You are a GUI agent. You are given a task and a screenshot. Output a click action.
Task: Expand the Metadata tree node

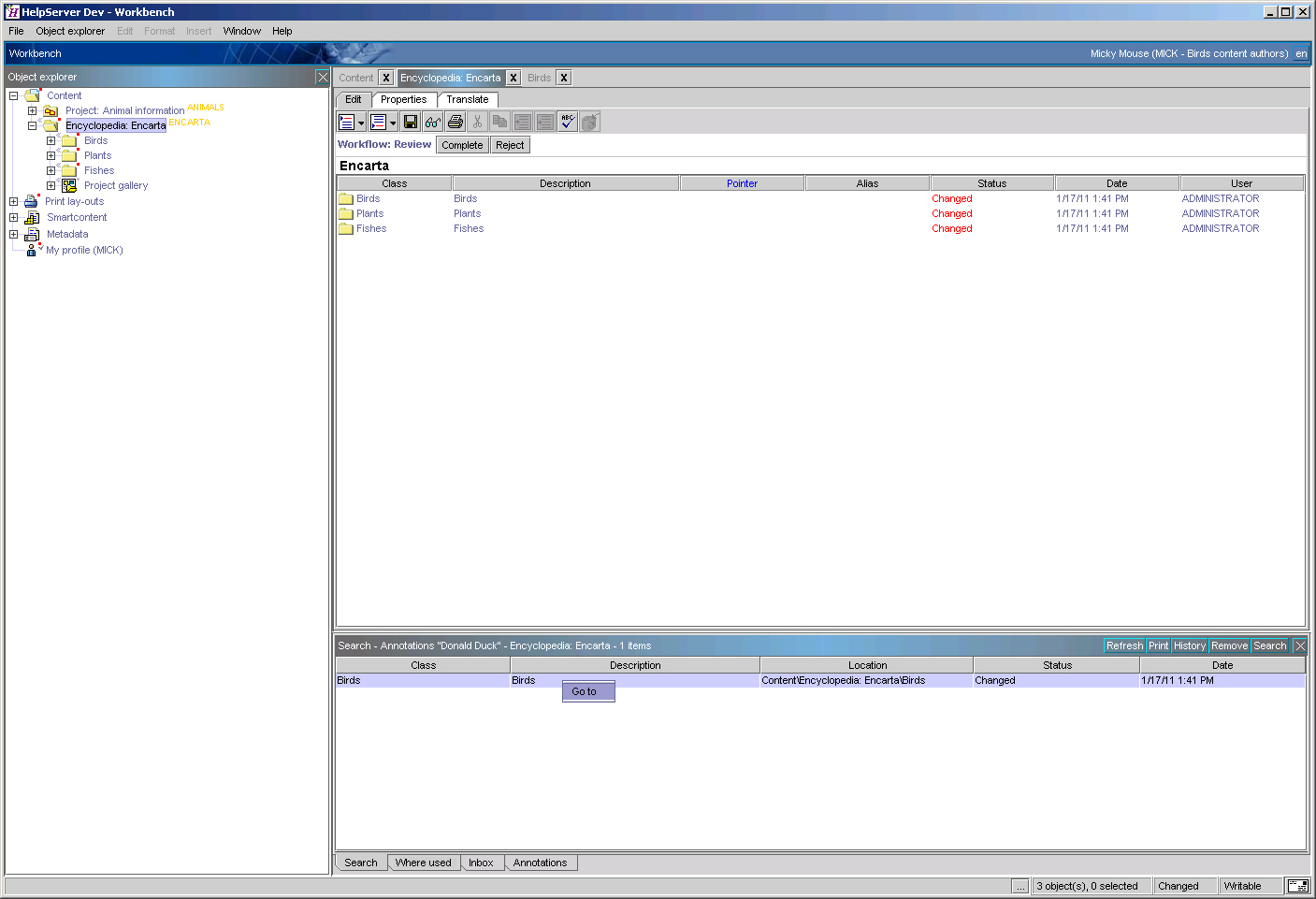tap(13, 234)
